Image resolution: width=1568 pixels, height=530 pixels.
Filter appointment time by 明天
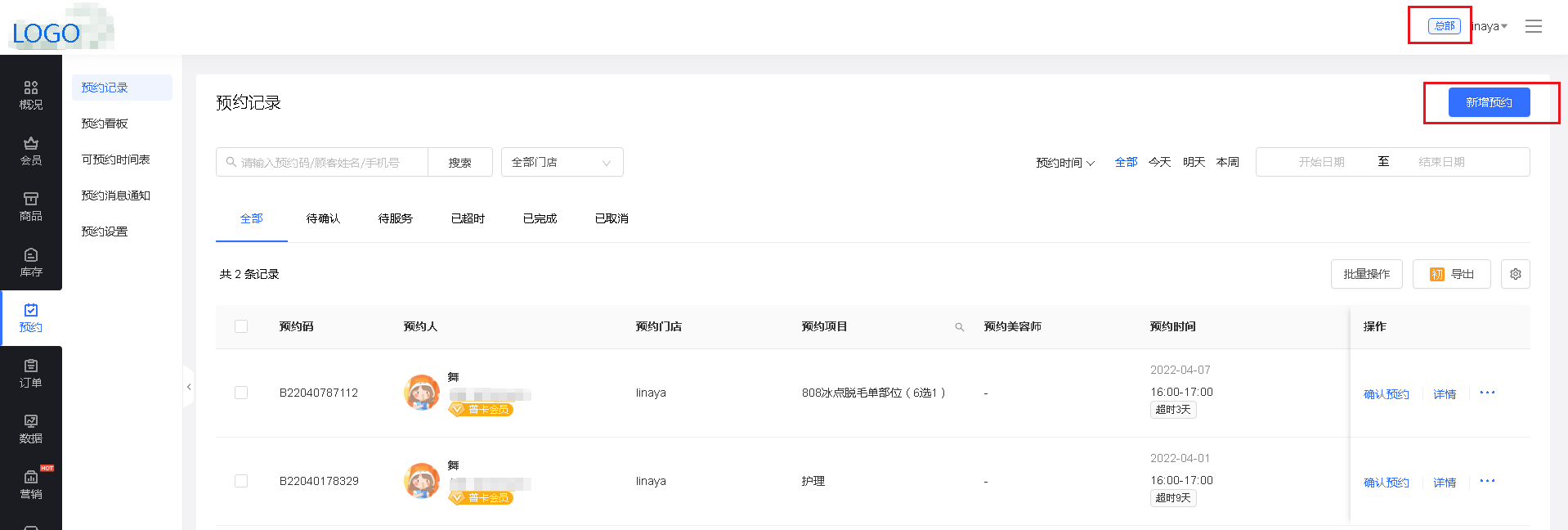[1194, 162]
